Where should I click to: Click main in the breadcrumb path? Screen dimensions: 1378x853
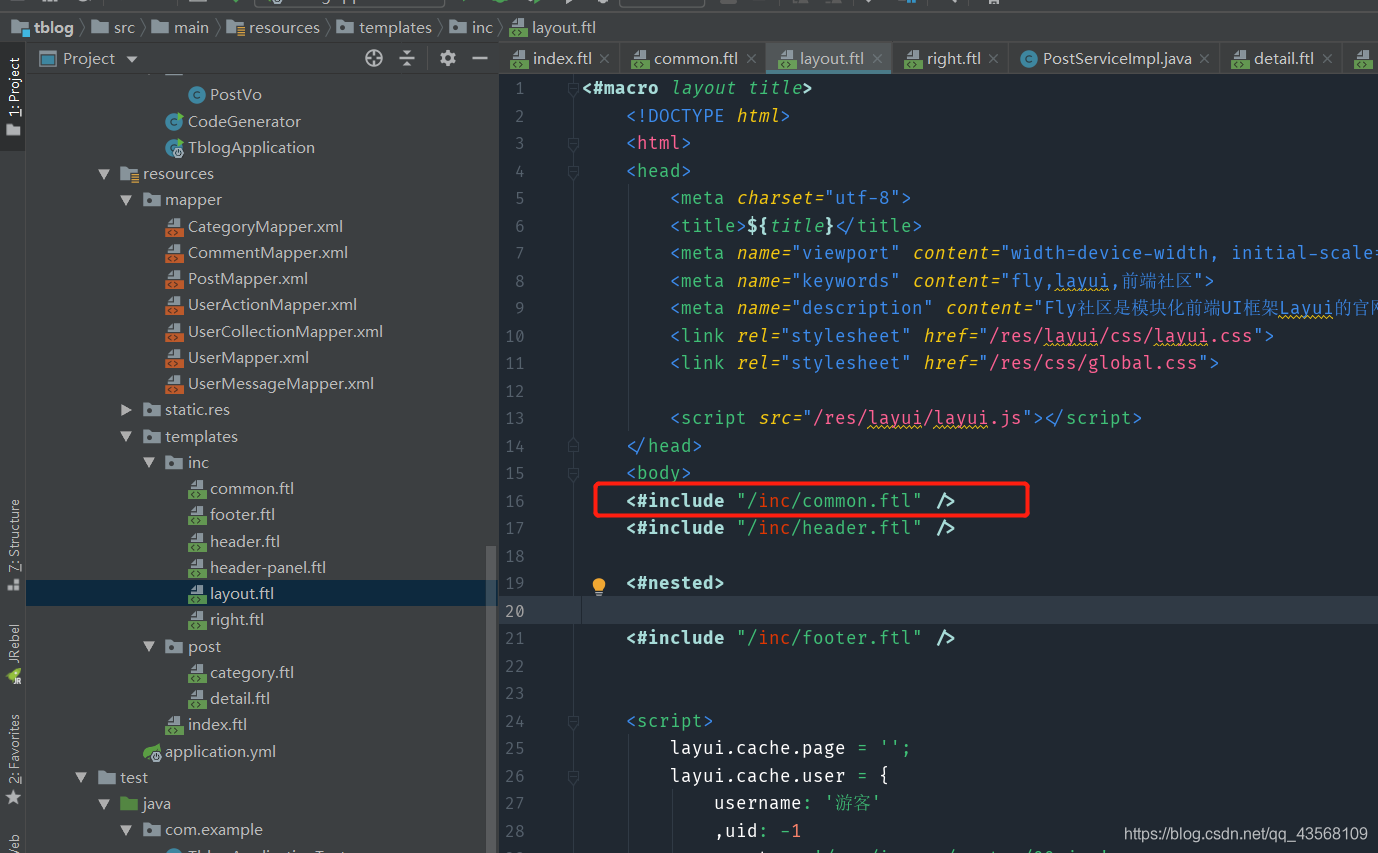point(191,27)
